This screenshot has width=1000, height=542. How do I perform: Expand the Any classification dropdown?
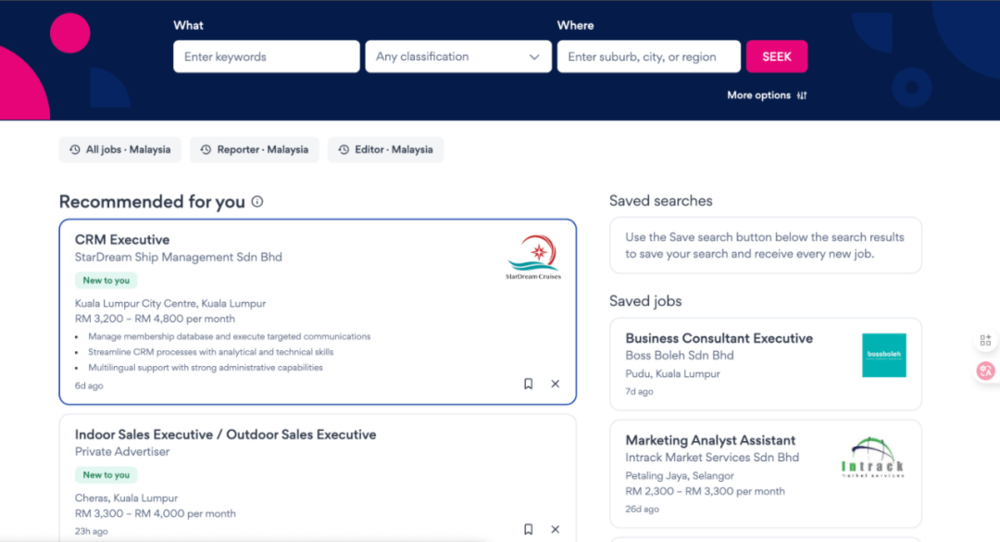(458, 57)
